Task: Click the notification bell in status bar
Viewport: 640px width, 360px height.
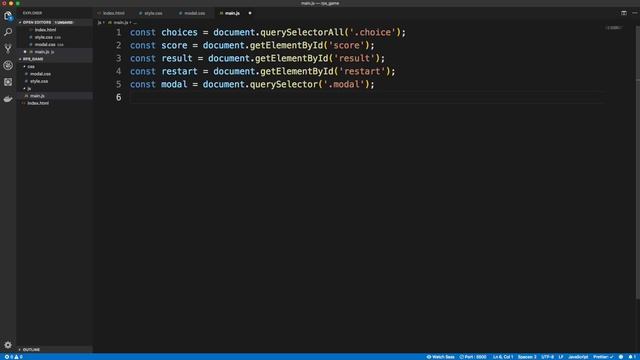Action: coord(632,357)
